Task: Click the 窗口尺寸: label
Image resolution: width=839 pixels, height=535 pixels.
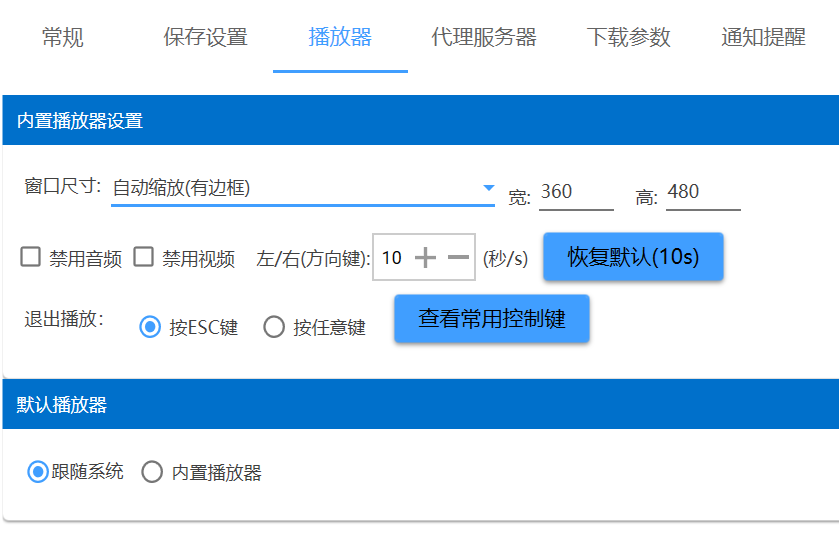Action: [x=63, y=187]
